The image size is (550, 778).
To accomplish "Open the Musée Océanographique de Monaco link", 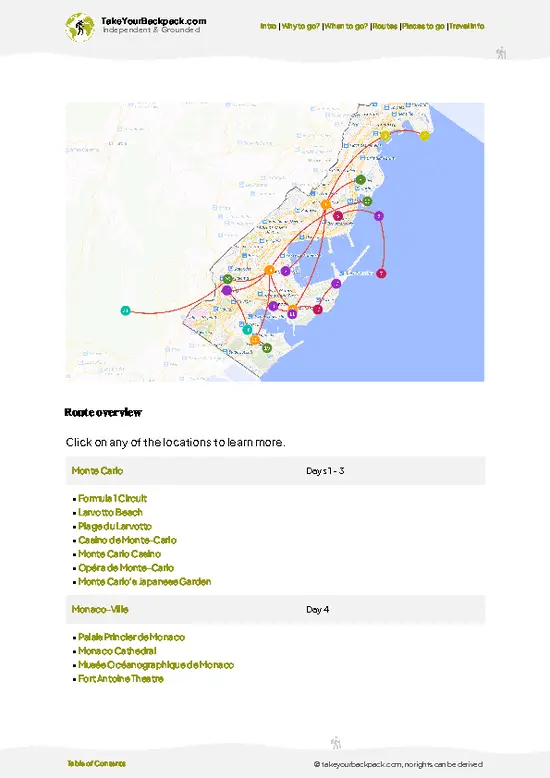I will [x=156, y=665].
